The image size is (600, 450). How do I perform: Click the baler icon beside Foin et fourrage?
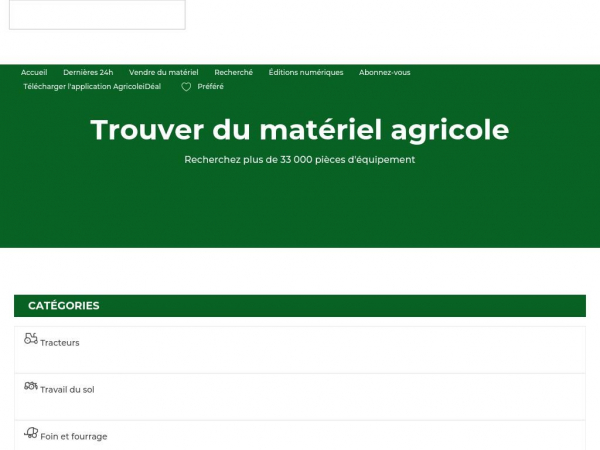[31, 433]
